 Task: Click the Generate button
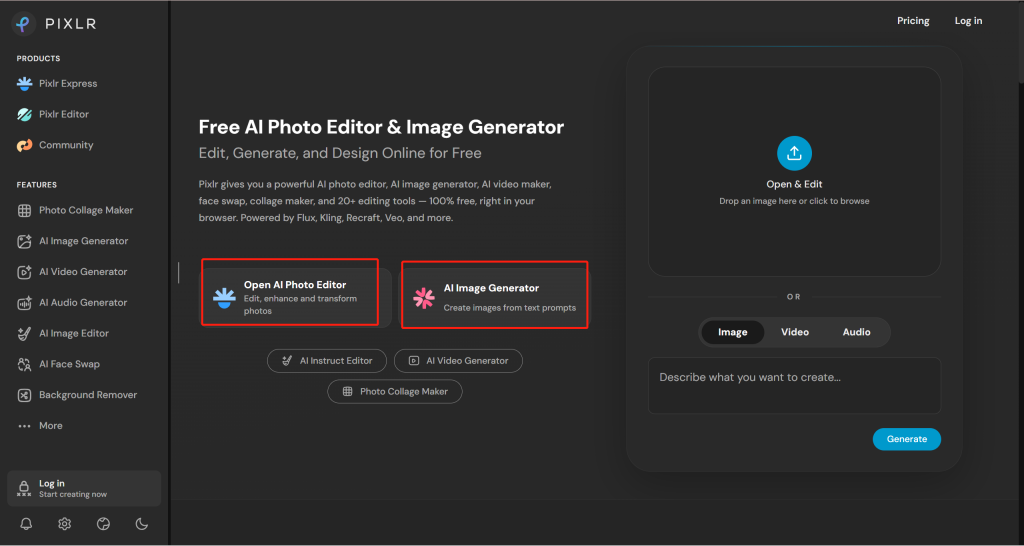click(x=906, y=439)
